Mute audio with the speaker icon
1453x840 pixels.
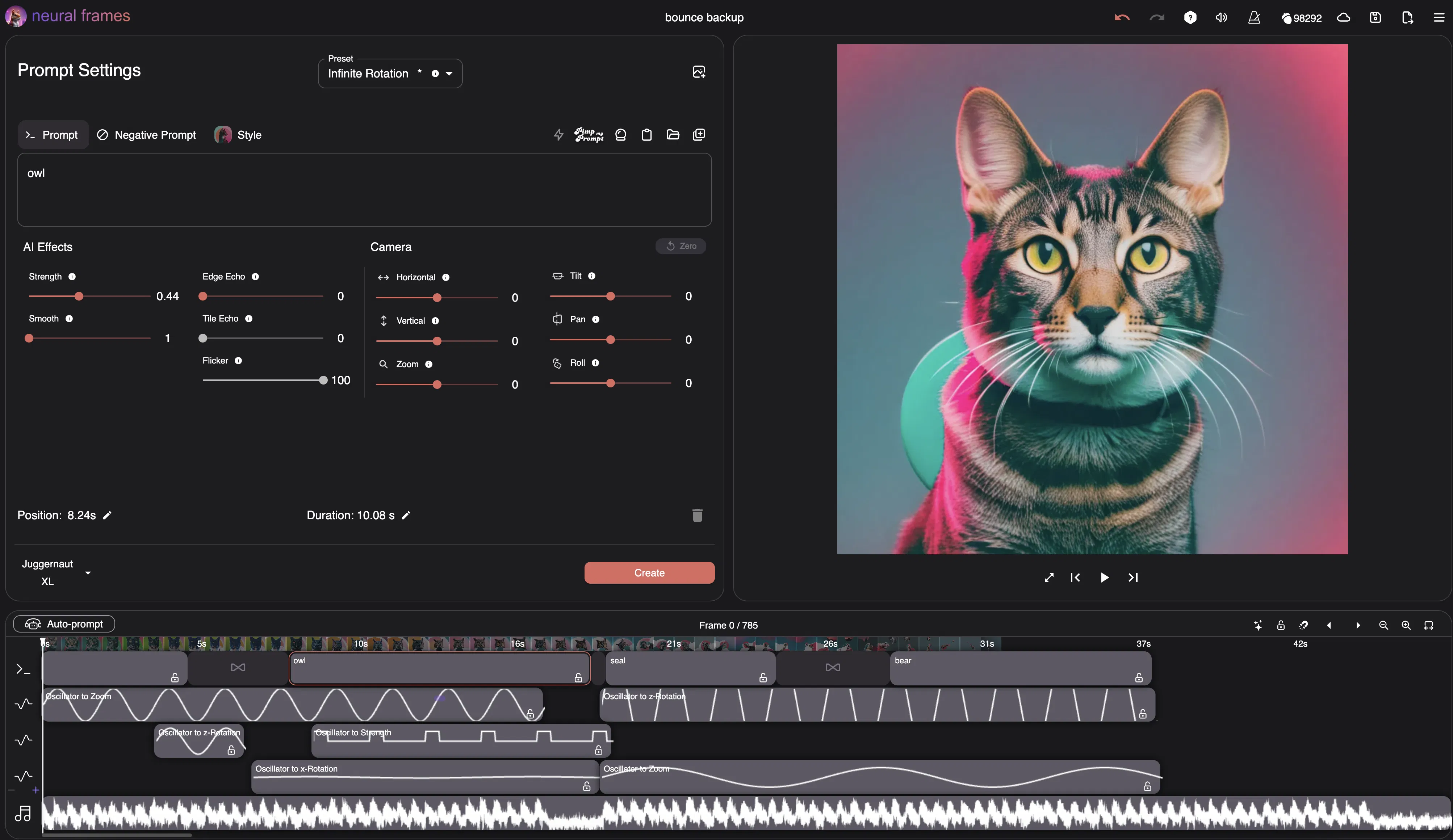pos(1221,17)
